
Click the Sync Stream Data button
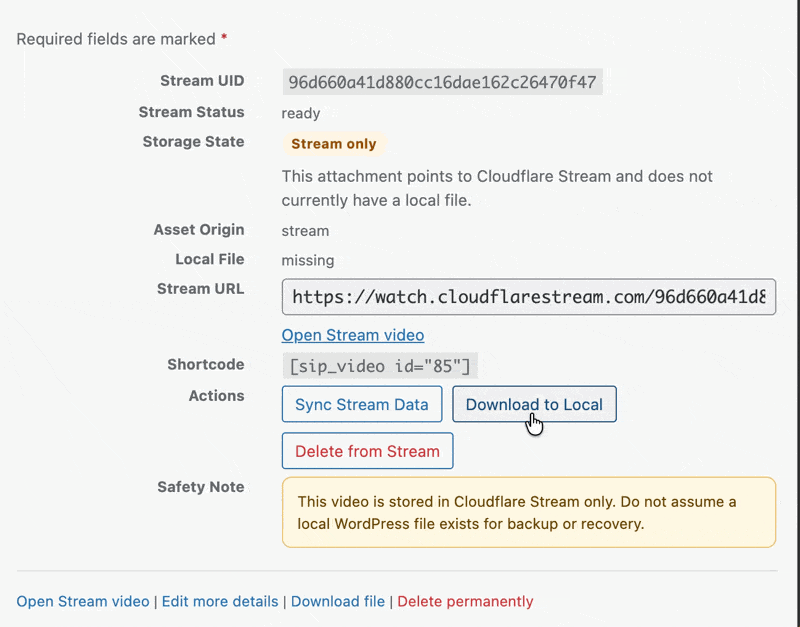361,405
